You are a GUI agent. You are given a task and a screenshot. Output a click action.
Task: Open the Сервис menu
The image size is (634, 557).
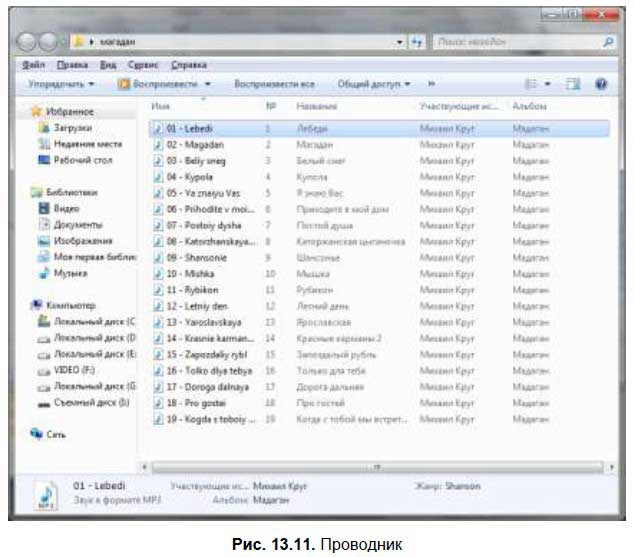tap(143, 65)
